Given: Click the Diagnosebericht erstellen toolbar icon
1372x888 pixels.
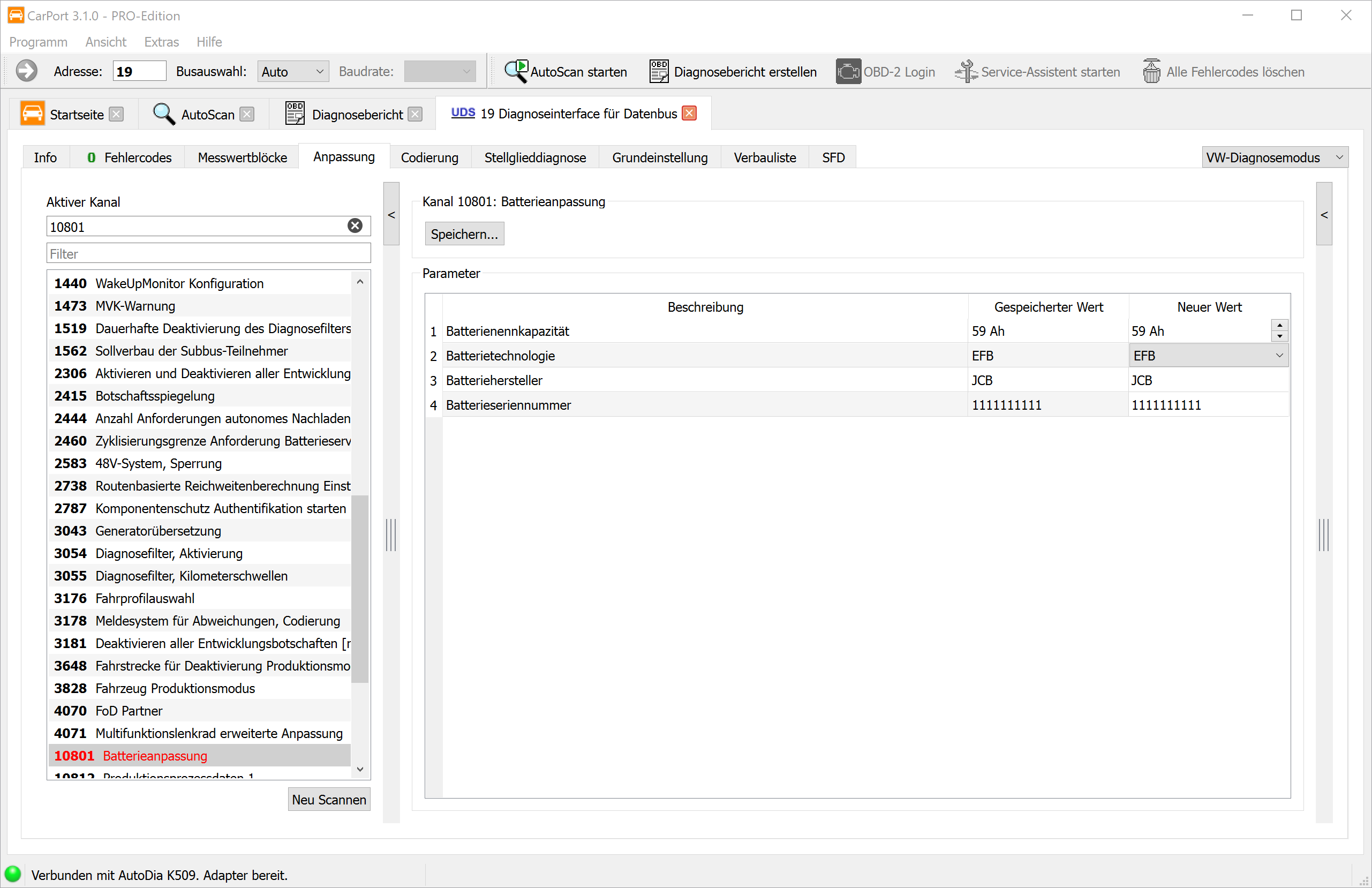Looking at the screenshot, I should [x=659, y=72].
